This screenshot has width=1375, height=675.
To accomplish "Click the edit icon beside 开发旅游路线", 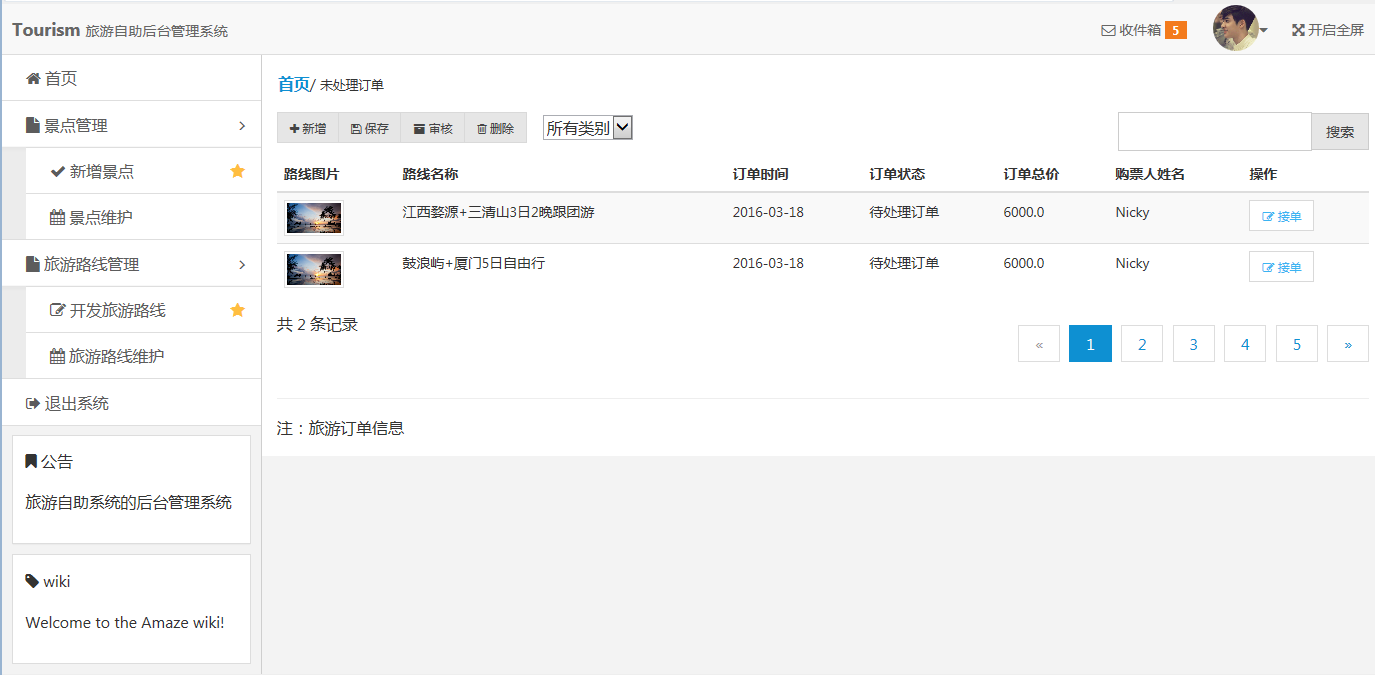I will 58,310.
